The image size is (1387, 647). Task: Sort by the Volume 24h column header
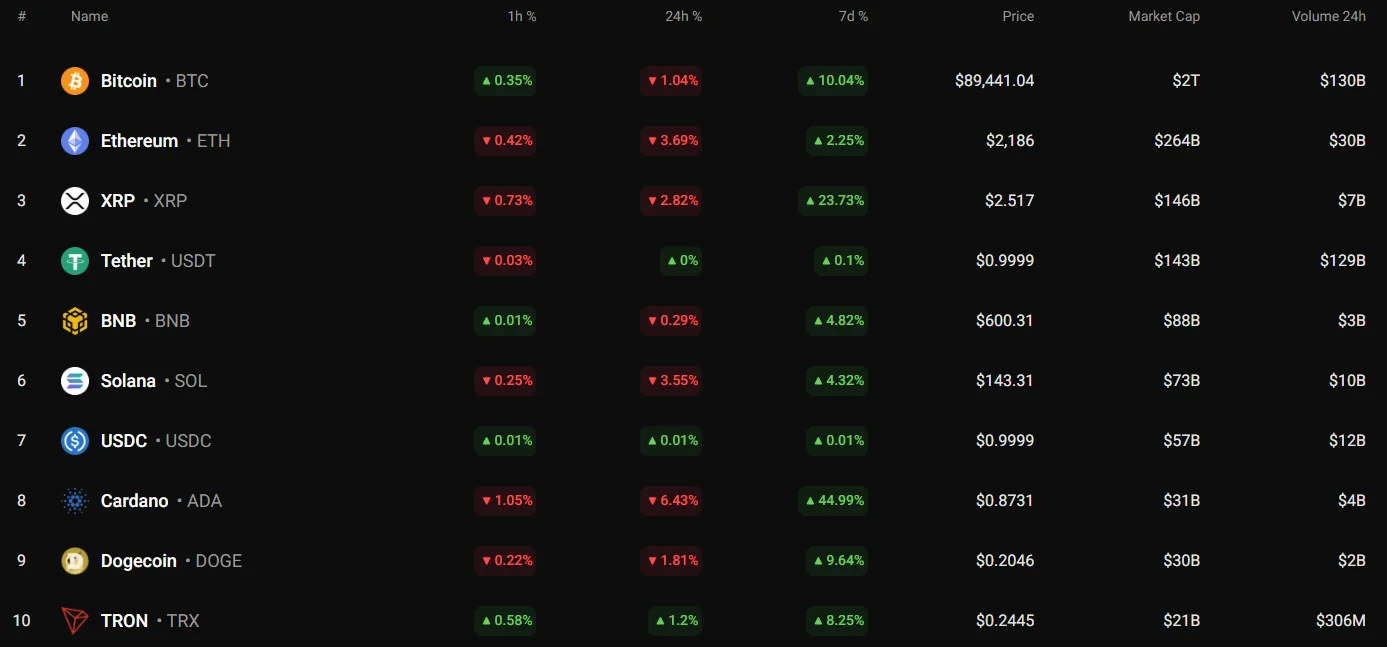(1328, 16)
